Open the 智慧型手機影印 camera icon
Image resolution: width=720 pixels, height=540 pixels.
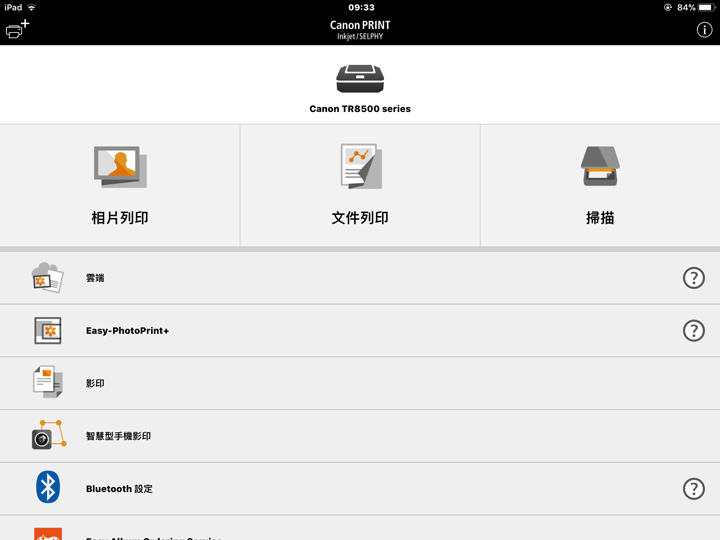(x=49, y=434)
